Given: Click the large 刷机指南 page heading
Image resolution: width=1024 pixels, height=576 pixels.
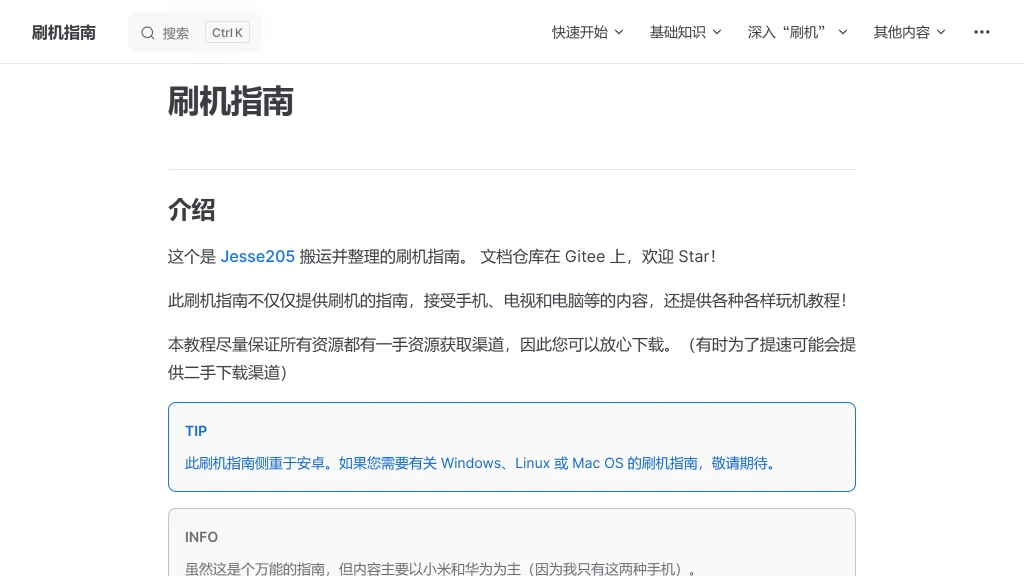Looking at the screenshot, I should (231, 101).
